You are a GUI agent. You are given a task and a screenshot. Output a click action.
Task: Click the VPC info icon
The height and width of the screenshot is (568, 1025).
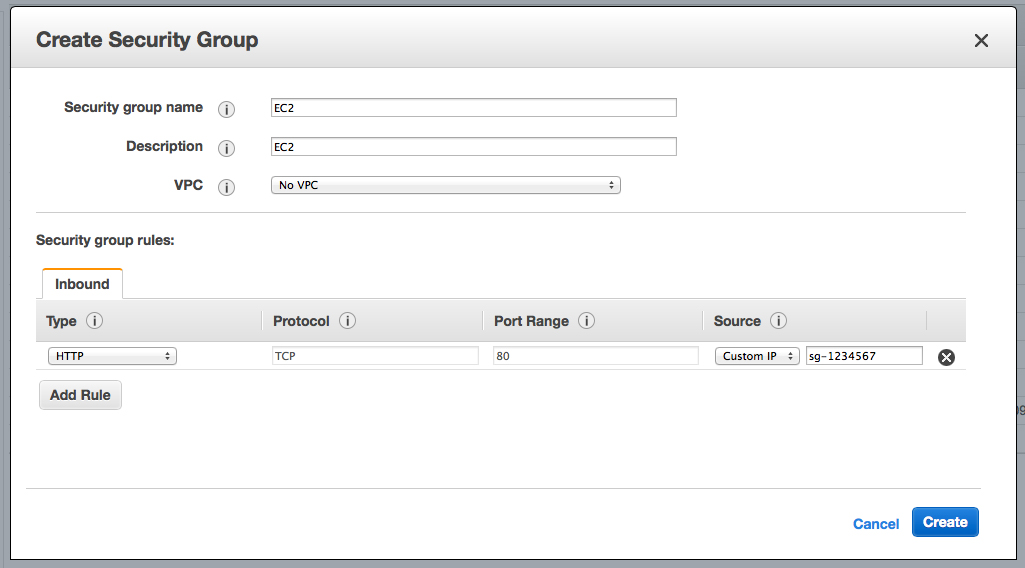tap(226, 187)
